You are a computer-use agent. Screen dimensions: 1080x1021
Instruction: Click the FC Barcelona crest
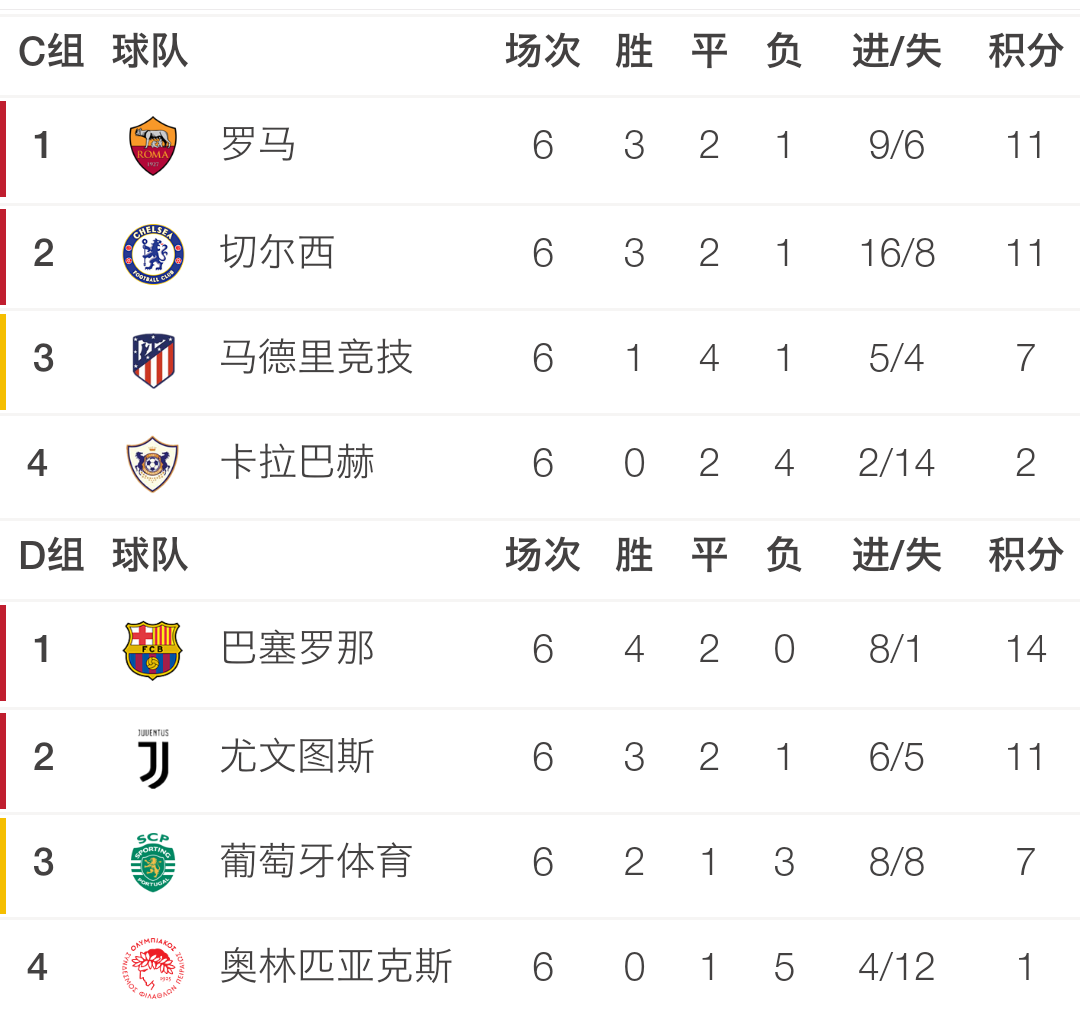(152, 650)
